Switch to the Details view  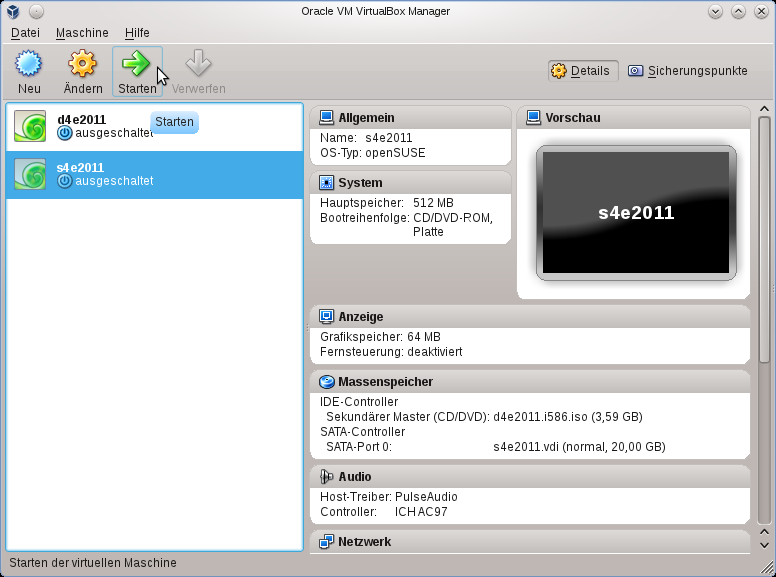583,71
